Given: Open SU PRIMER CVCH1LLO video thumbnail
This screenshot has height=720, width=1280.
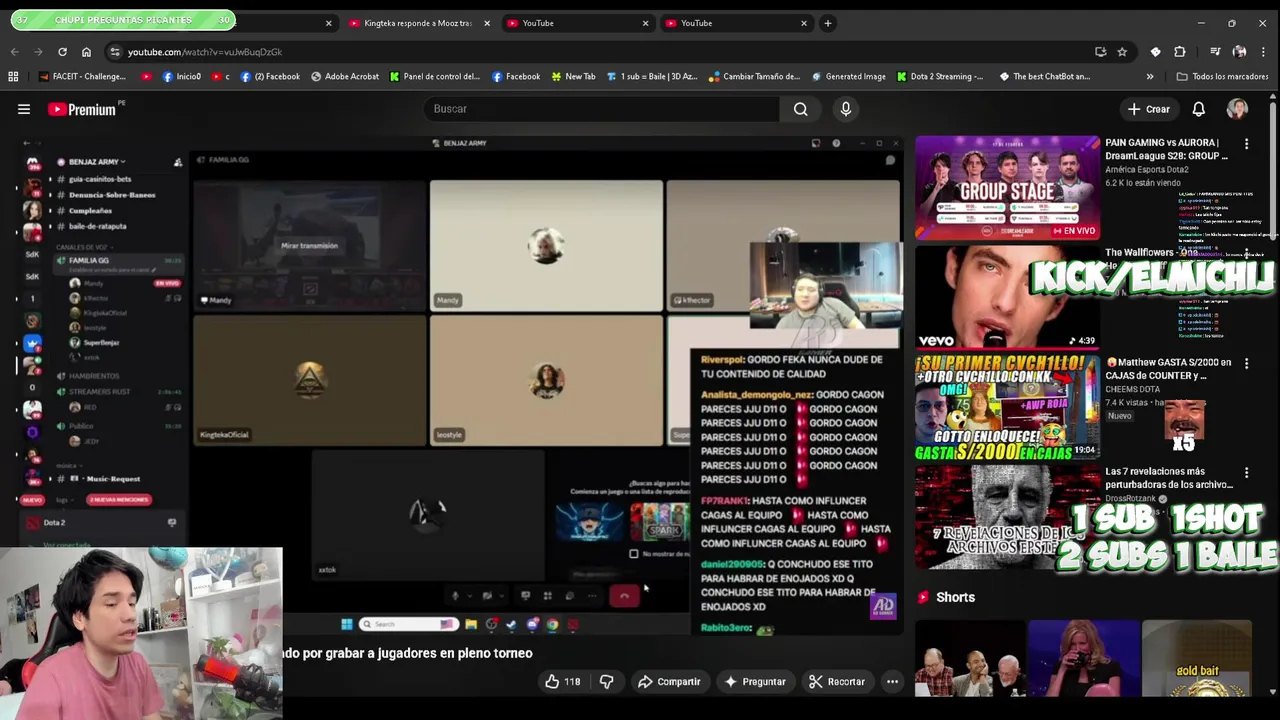Looking at the screenshot, I should [x=1007, y=406].
